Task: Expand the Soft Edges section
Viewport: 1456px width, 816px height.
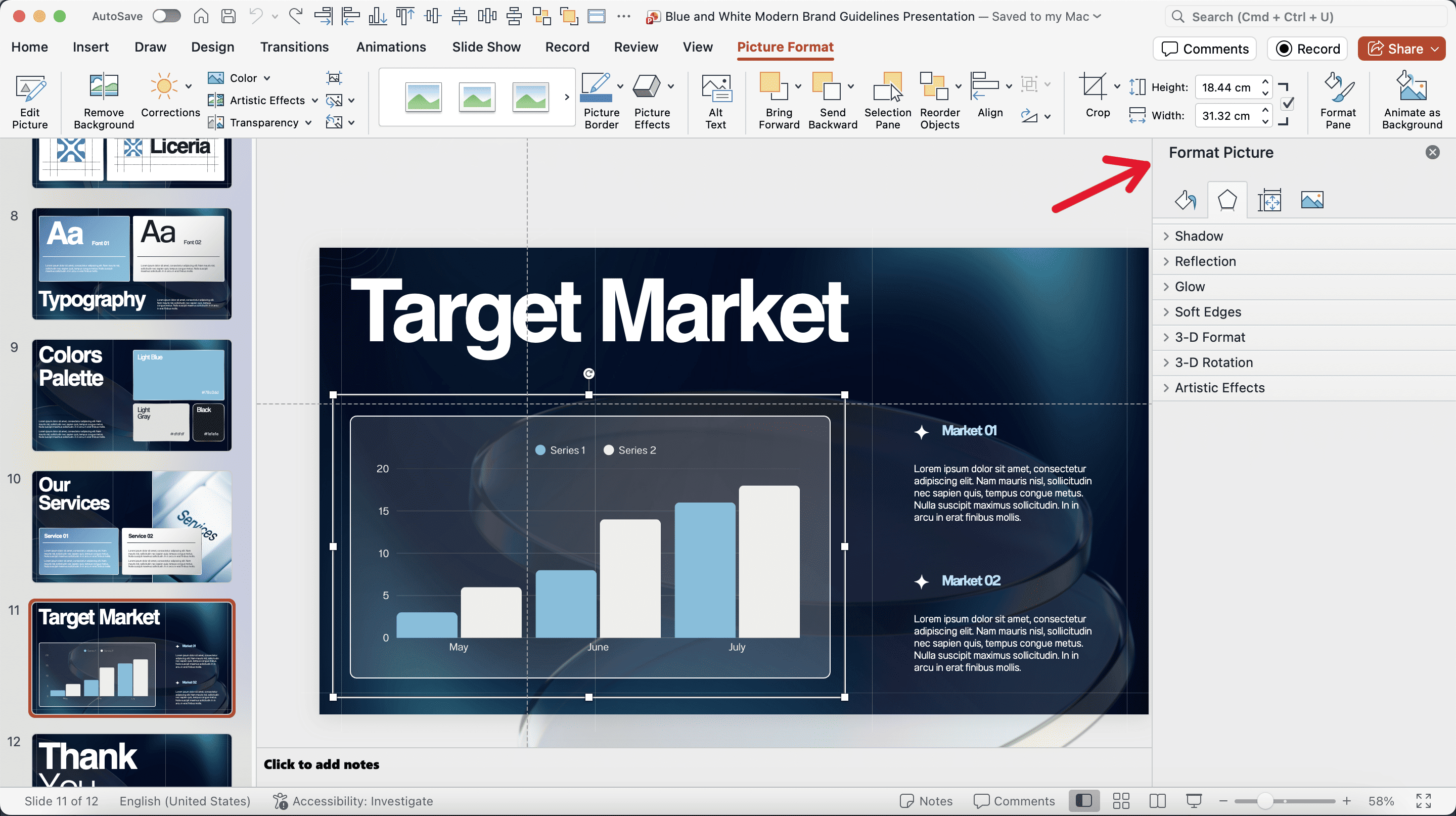Action: [1304, 312]
